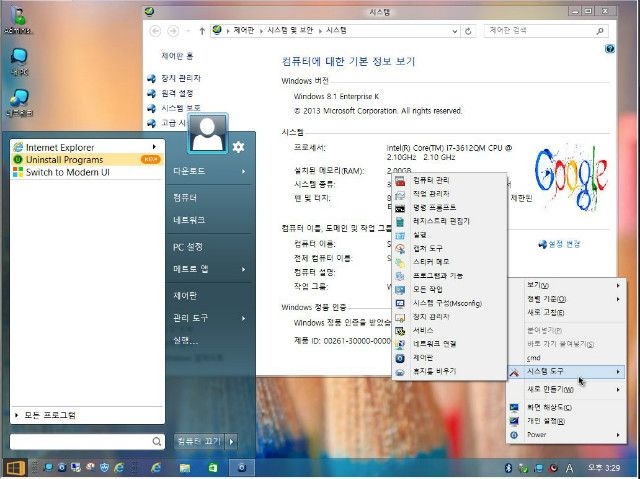Focus the Start menu search box
The width and height of the screenshot is (640, 479).
[87, 441]
